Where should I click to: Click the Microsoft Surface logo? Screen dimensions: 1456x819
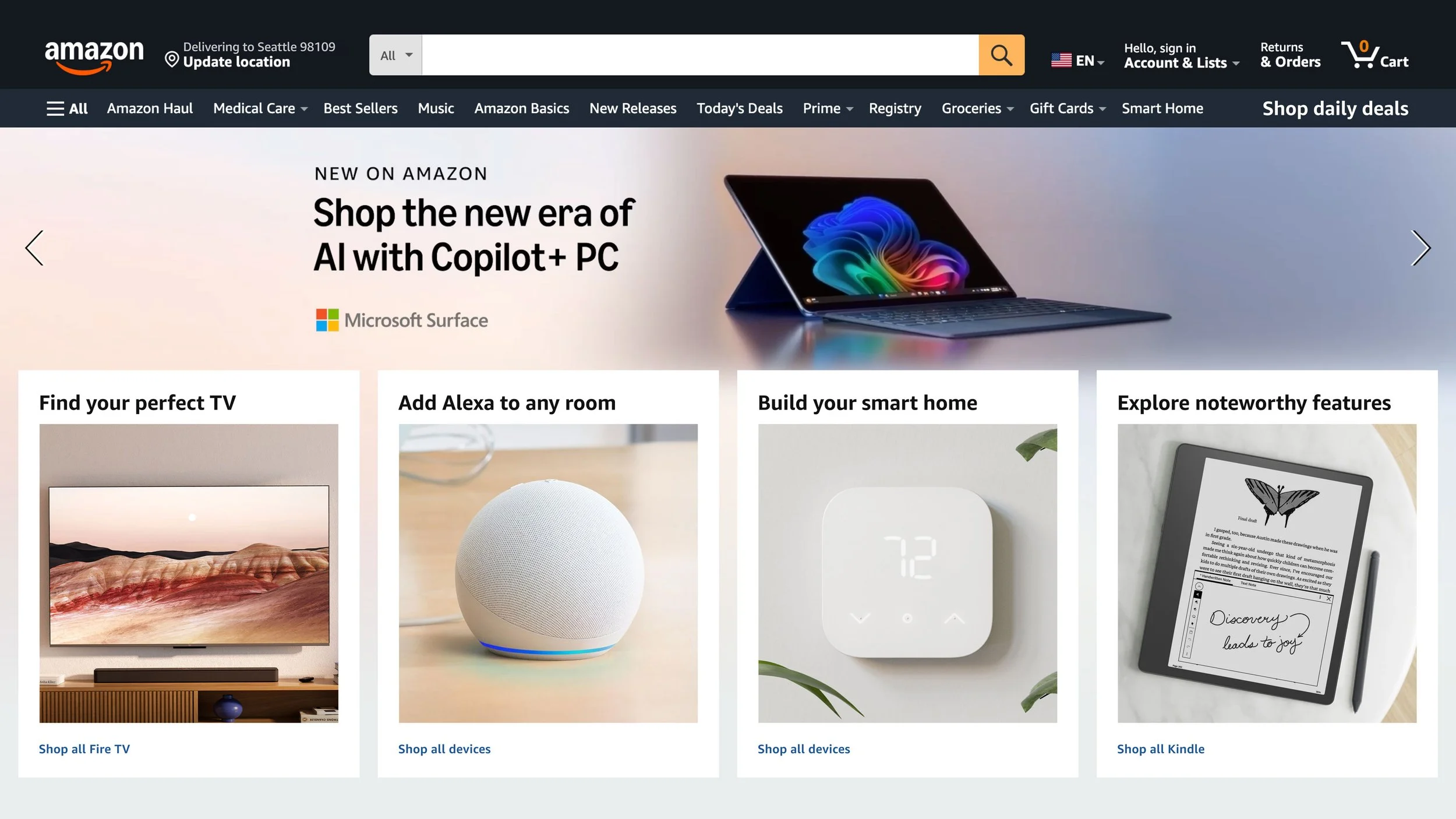tap(402, 320)
